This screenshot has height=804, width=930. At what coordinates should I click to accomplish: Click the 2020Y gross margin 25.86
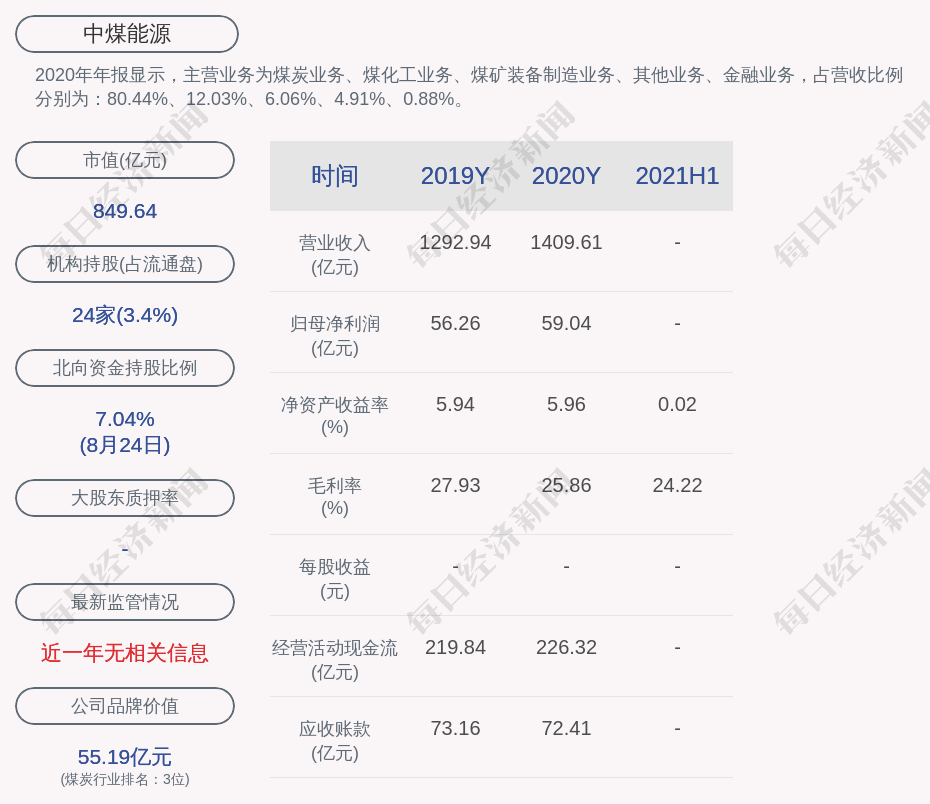pyautogui.click(x=566, y=486)
